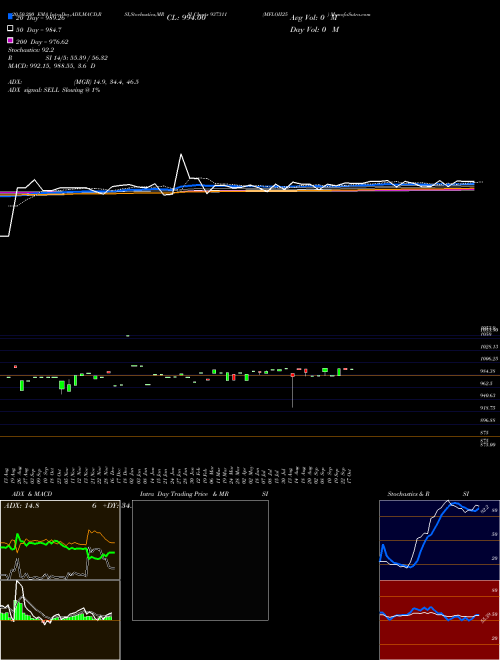Click the red RSI chart panel
500x660 pixels.
click(439, 620)
